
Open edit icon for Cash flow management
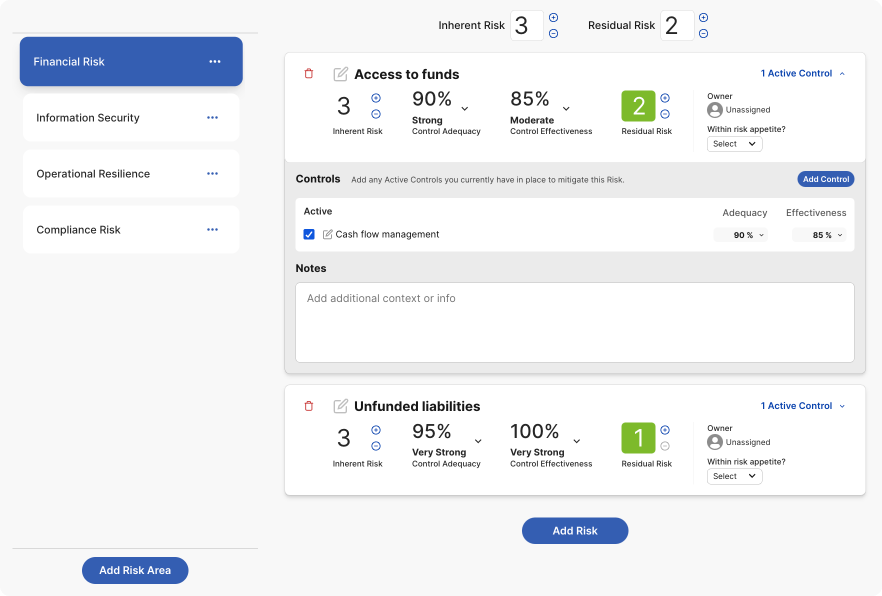click(327, 235)
